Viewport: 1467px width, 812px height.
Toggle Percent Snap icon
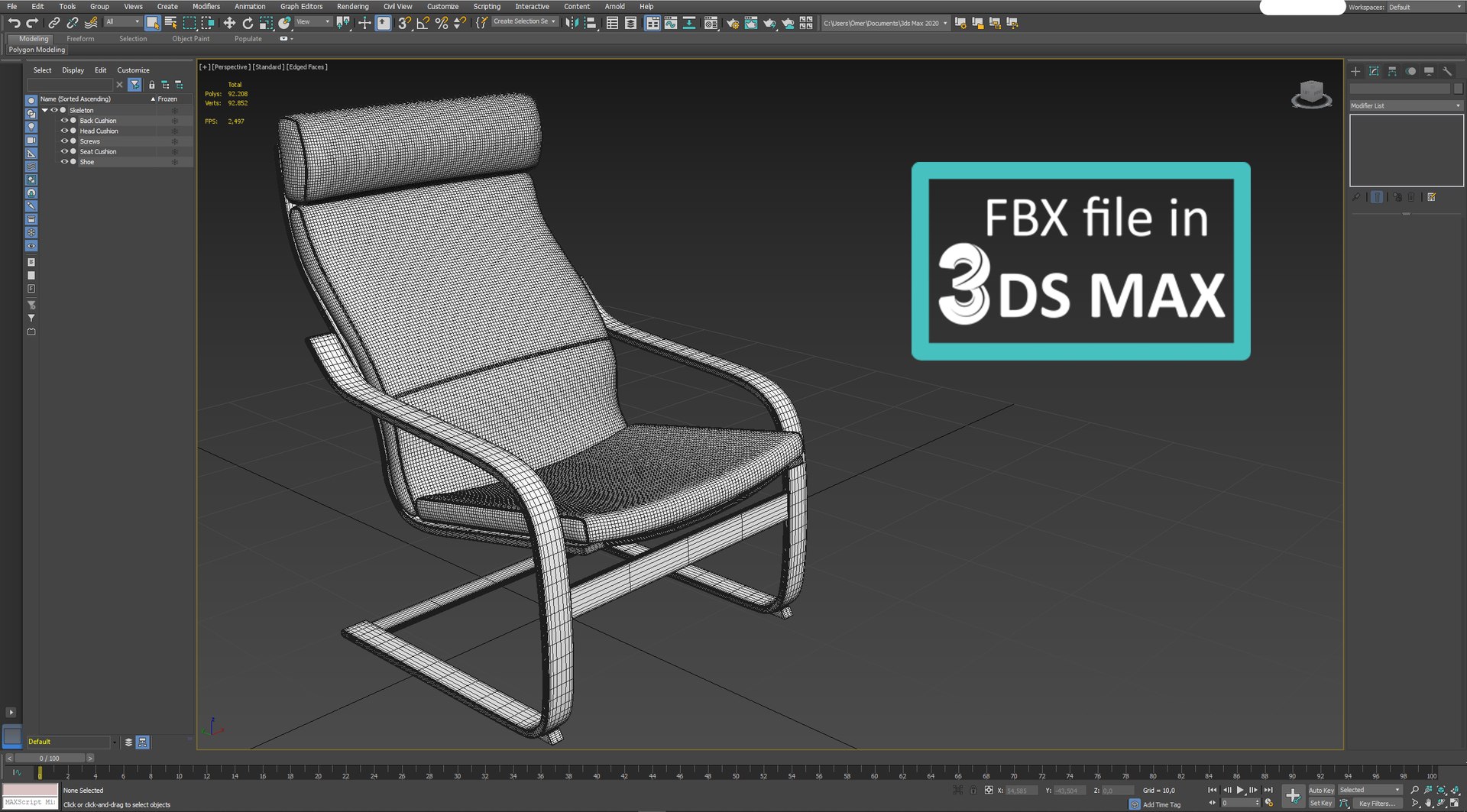[x=441, y=23]
